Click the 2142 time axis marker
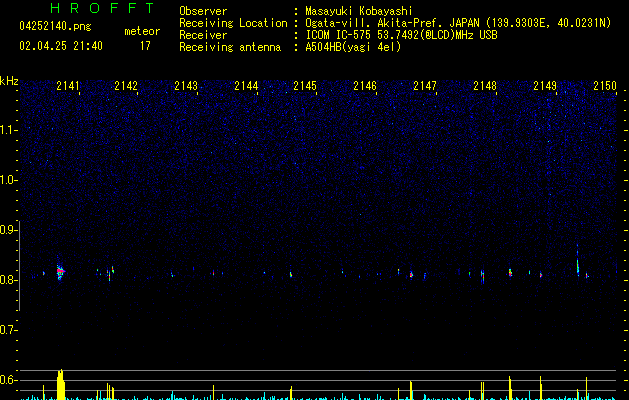This screenshot has width=629, height=400. (x=126, y=86)
